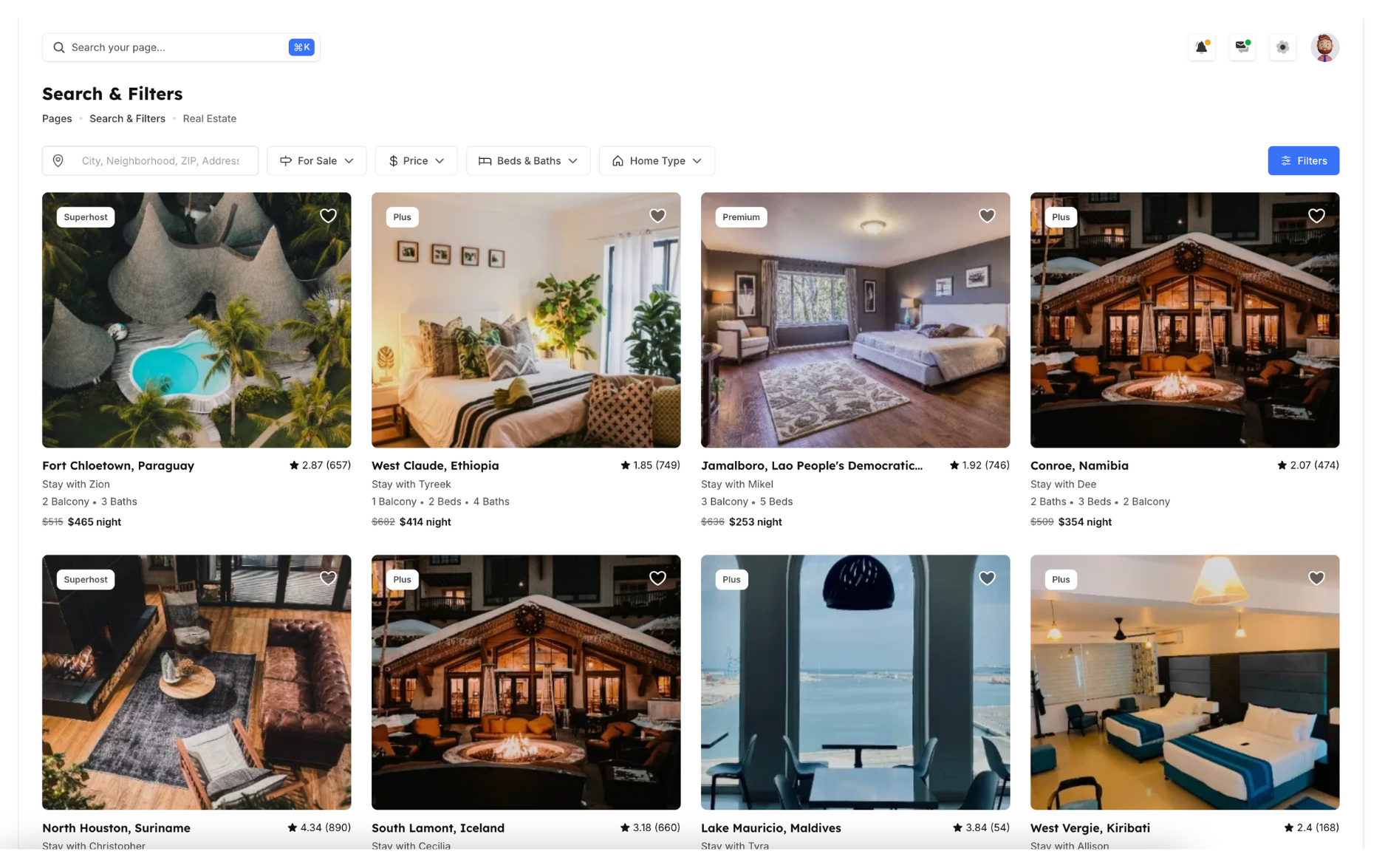Click the Superhost badge on Fort Chloetown
The width and height of the screenshot is (1385, 868).
pyautogui.click(x=86, y=216)
